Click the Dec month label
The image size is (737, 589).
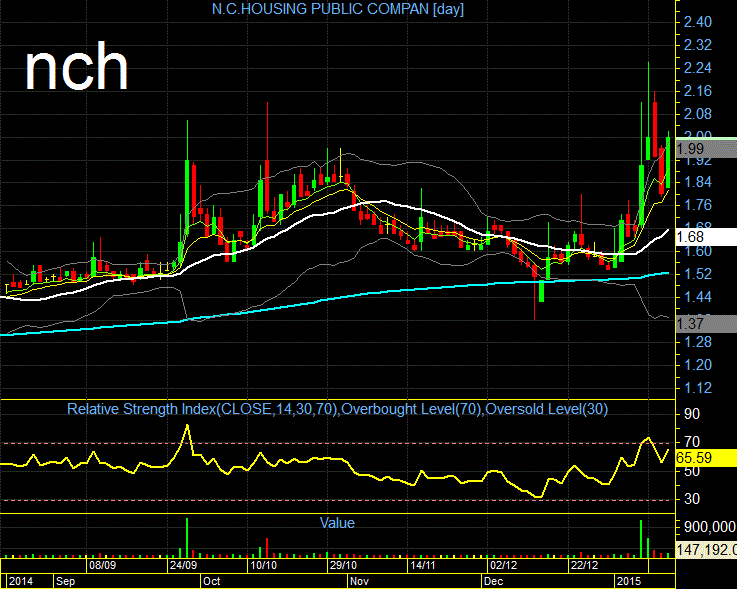coord(494,581)
